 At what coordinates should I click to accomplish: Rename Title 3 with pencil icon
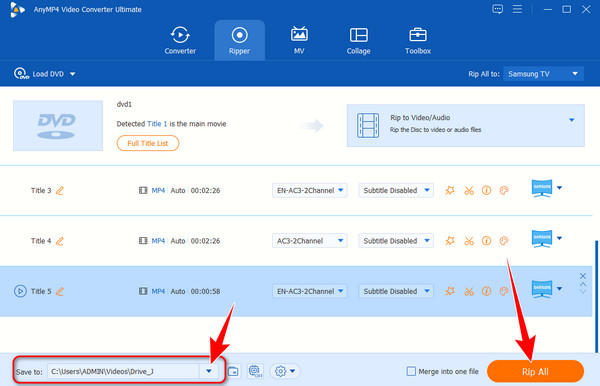(60, 191)
